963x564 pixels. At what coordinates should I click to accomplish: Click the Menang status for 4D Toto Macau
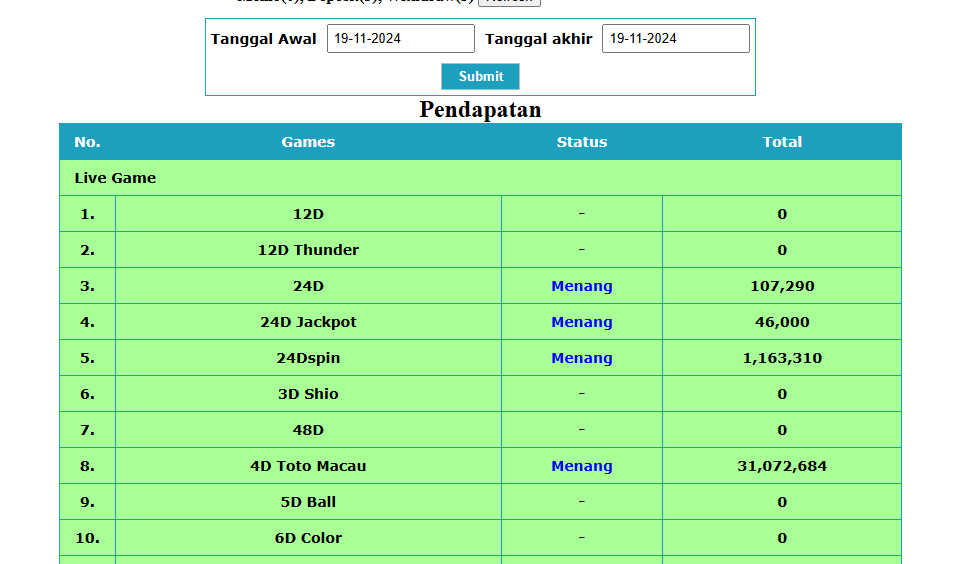point(582,466)
